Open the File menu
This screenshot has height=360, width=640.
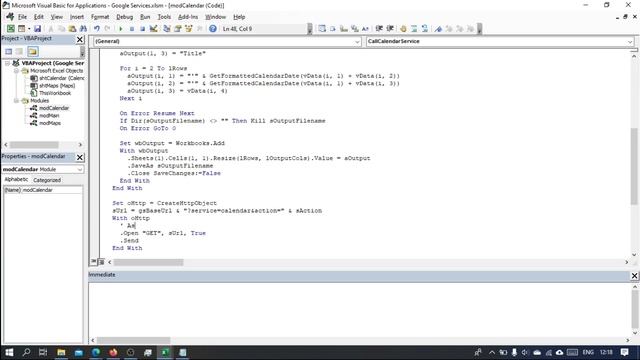coord(22,17)
